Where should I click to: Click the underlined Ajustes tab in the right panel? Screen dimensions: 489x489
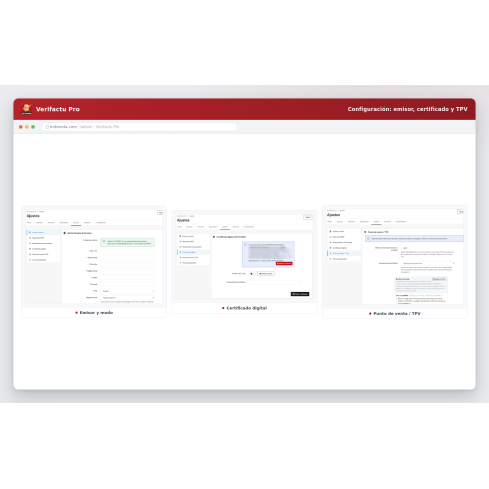376,222
